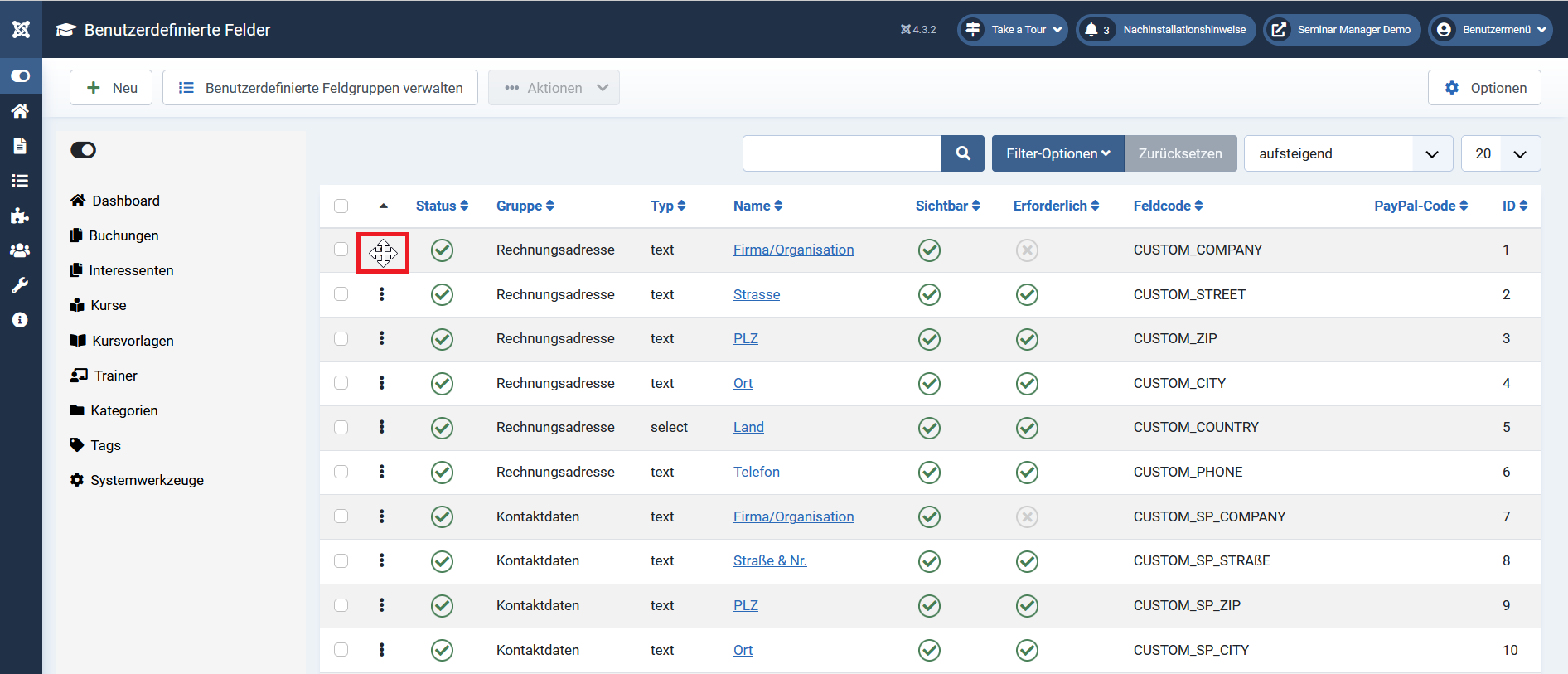Click the search magnifier button
The width and height of the screenshot is (1568, 674).
(x=962, y=153)
